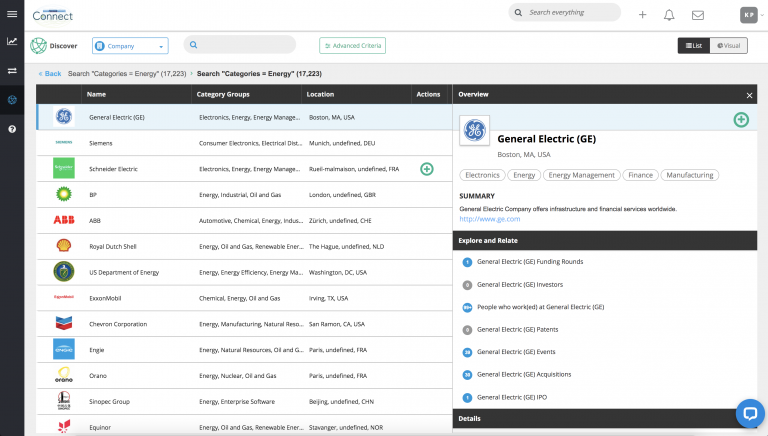Expand General Electric (GE) Funding Rounds
768x436 pixels.
tap(530, 262)
